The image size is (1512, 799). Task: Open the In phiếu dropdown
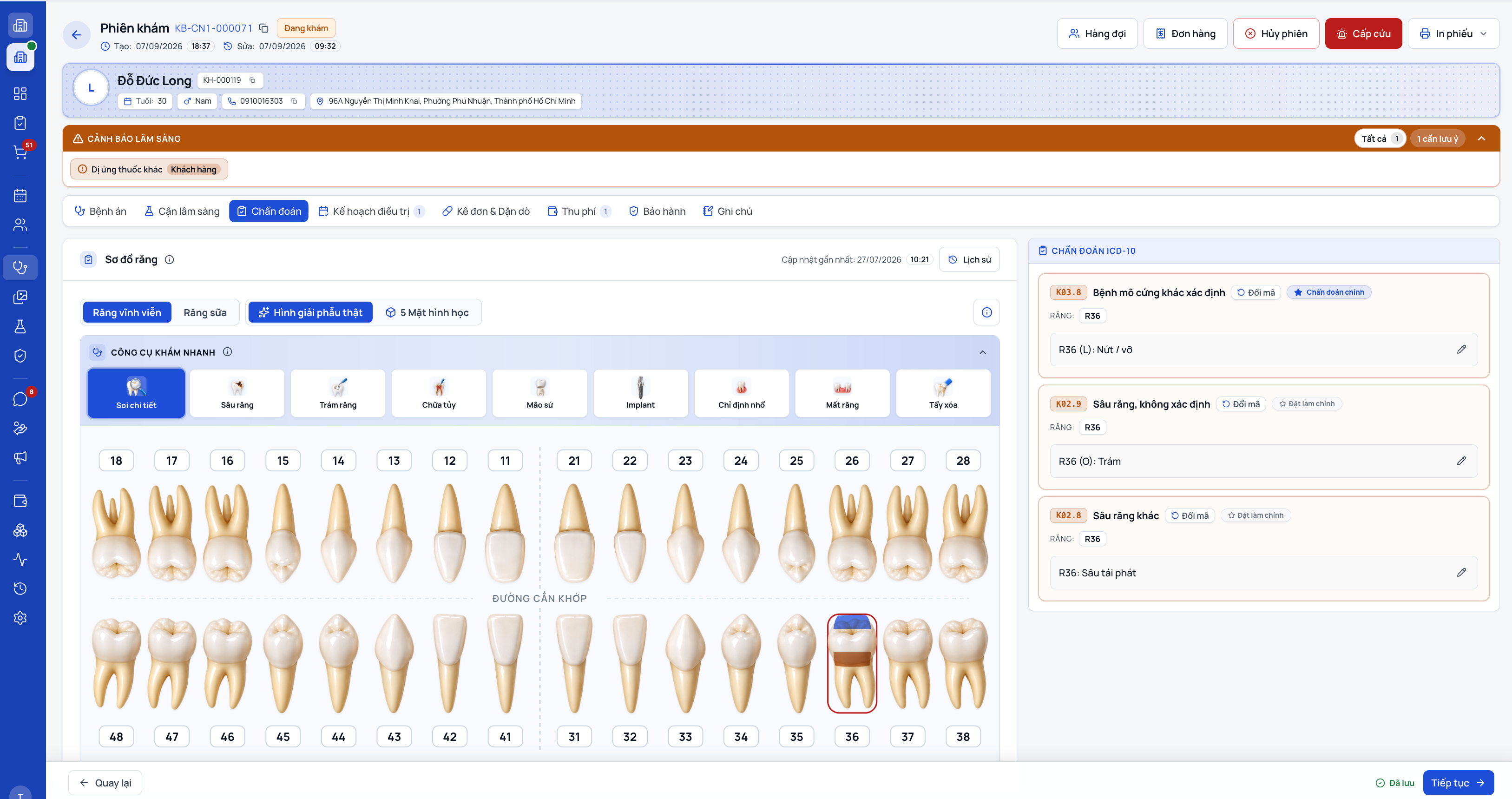click(1453, 33)
